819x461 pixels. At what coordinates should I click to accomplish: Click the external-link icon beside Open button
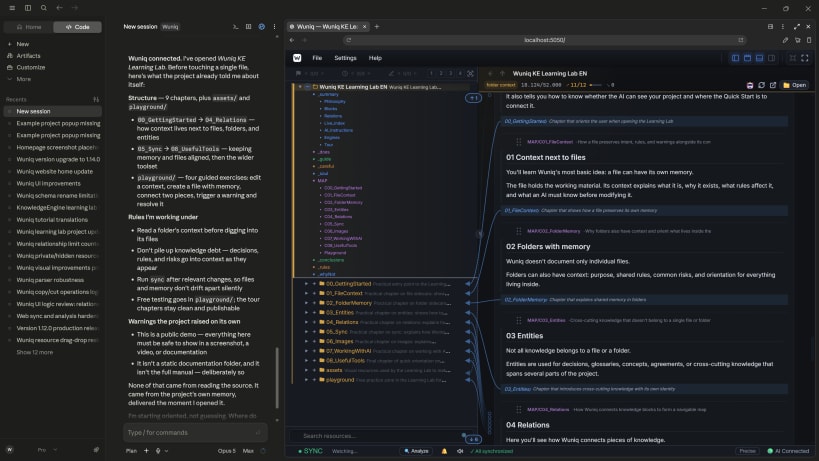click(x=773, y=85)
